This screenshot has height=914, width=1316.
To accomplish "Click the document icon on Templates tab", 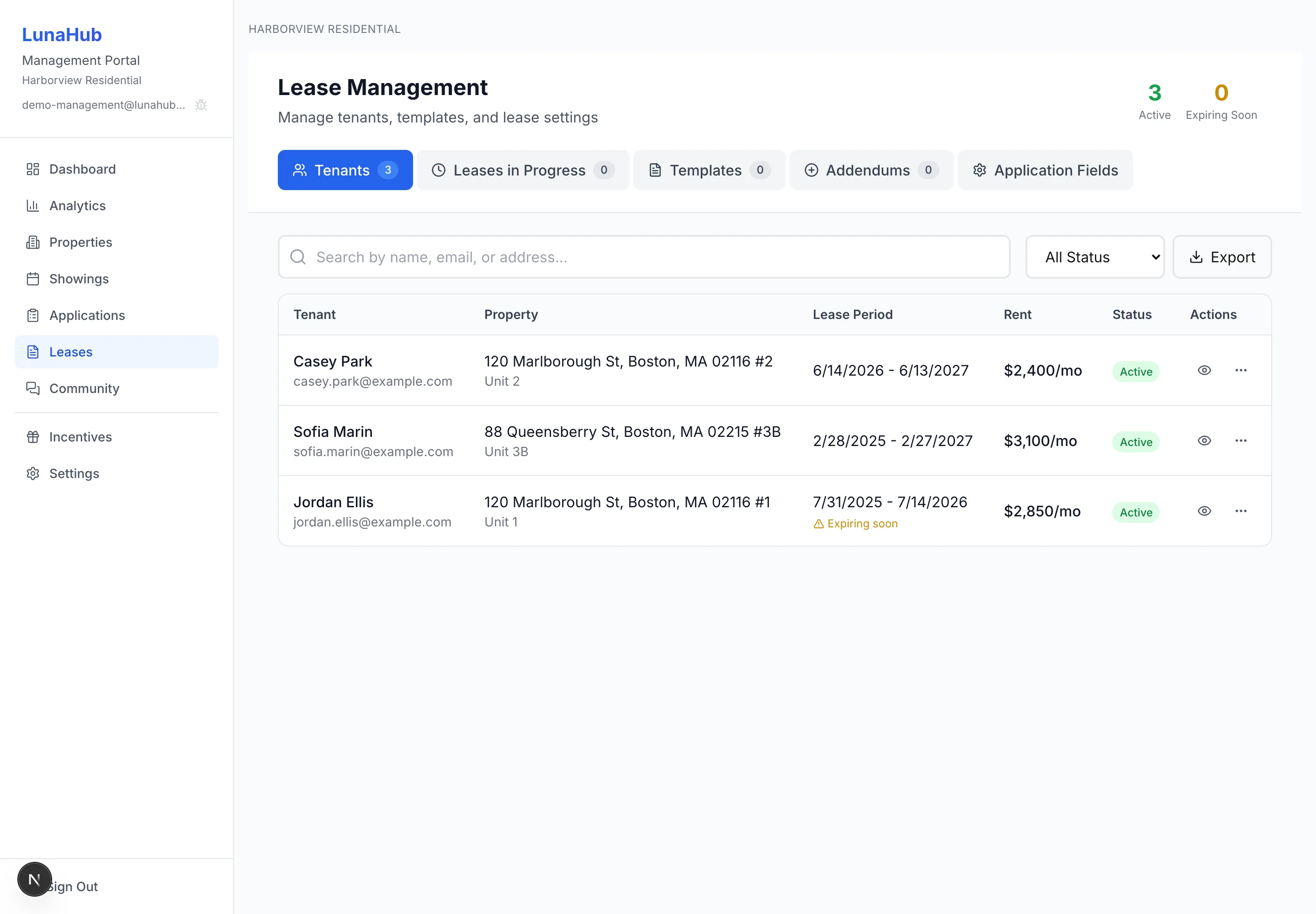I will pos(655,170).
